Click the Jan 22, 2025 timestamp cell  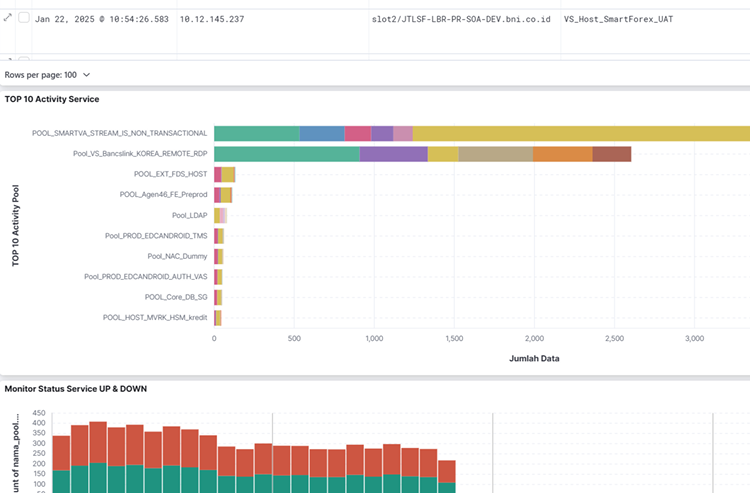click(x=102, y=19)
